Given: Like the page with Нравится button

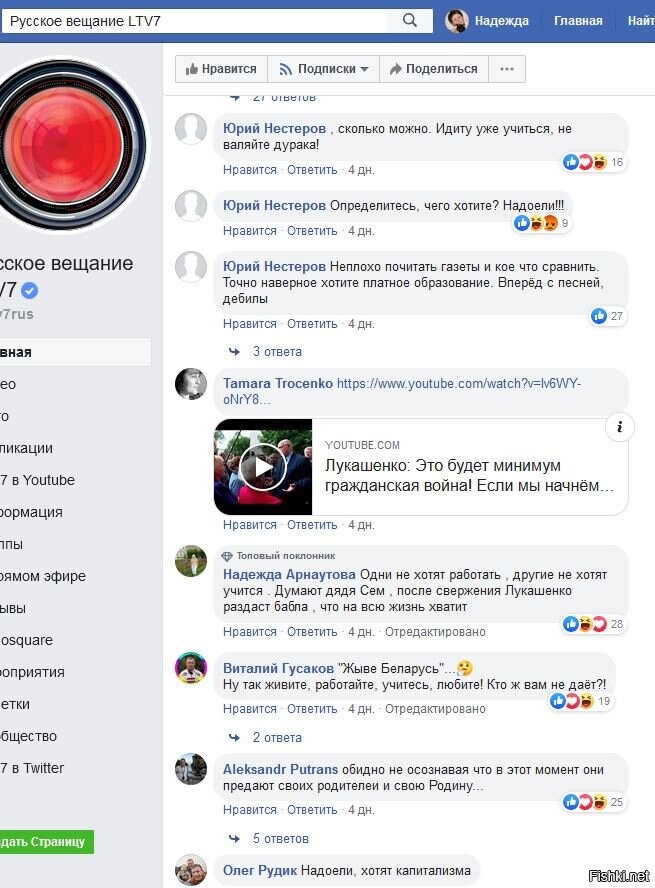Looking at the screenshot, I should (221, 69).
